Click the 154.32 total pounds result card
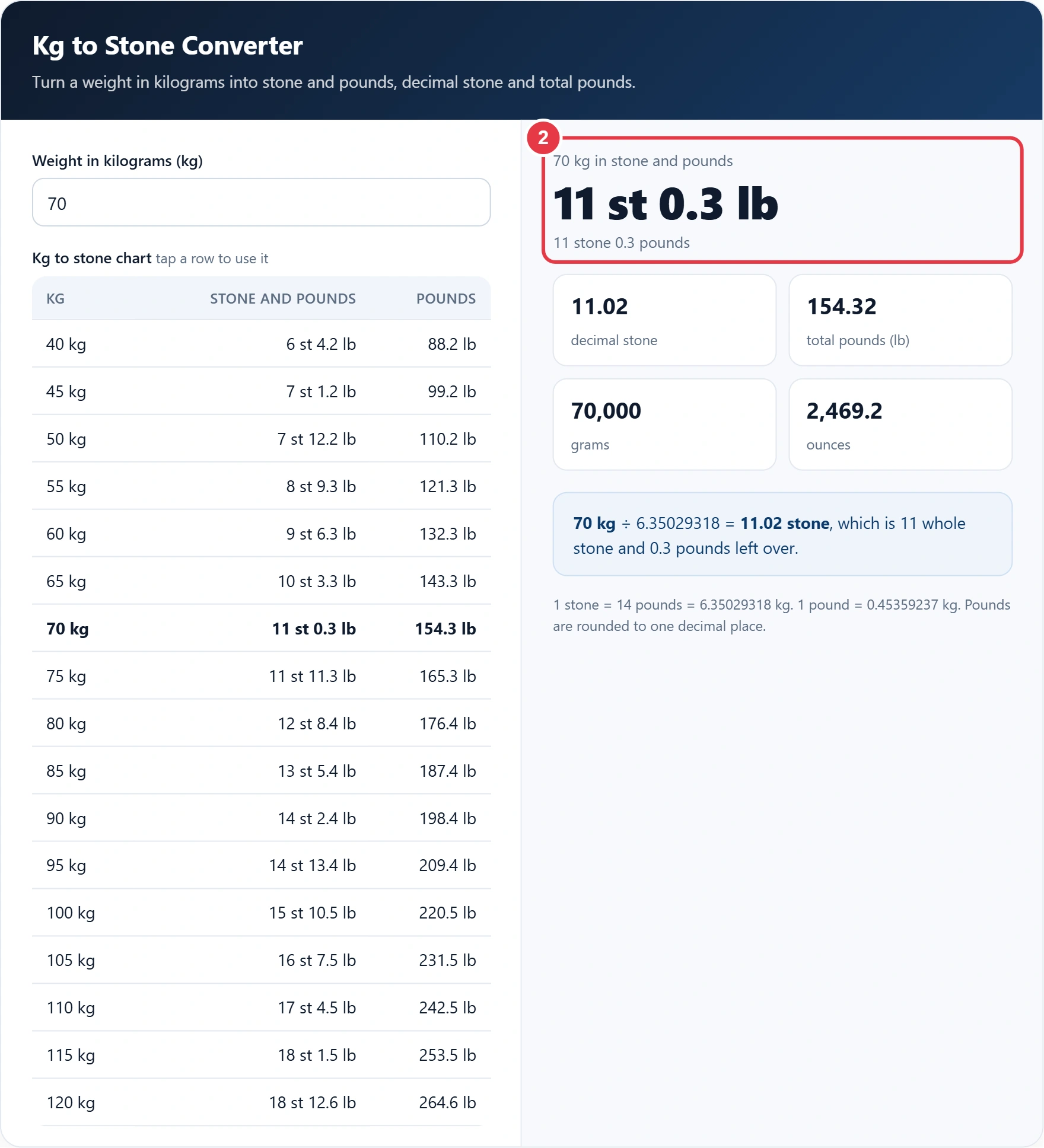Viewport: 1044px width, 1148px height. 900,320
